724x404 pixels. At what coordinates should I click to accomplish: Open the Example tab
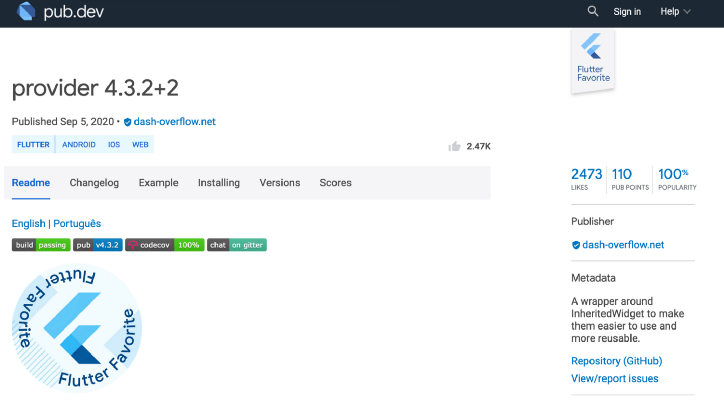158,183
